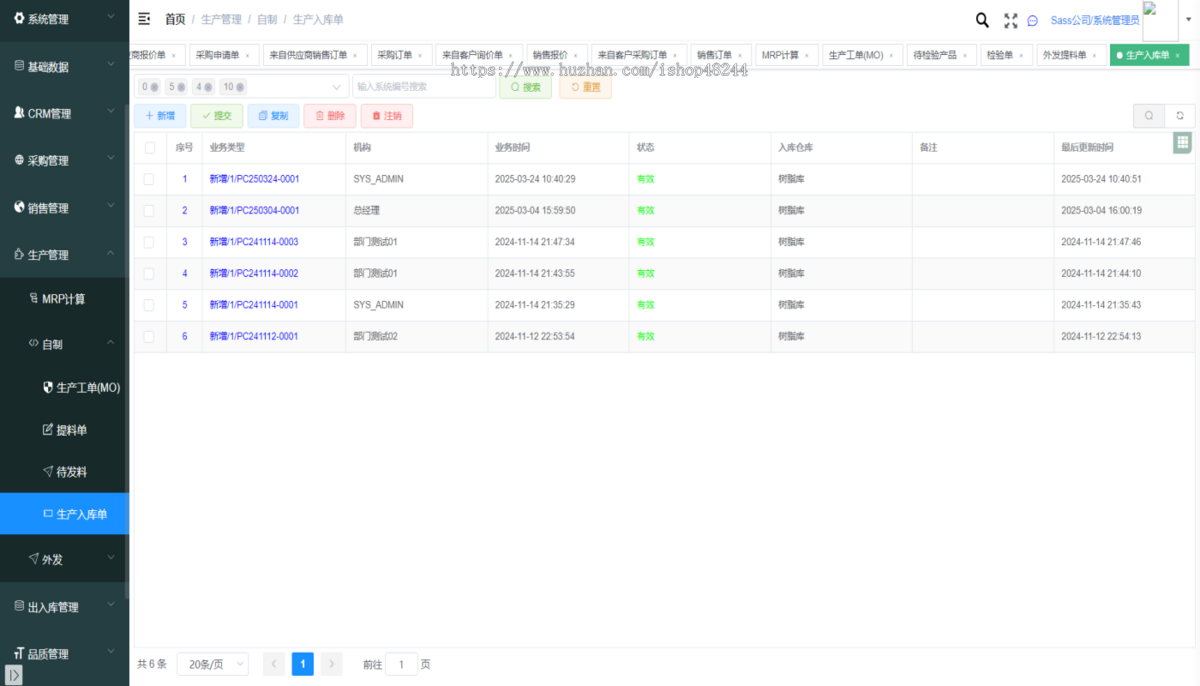Check the row for PC241114-0002

[150, 273]
